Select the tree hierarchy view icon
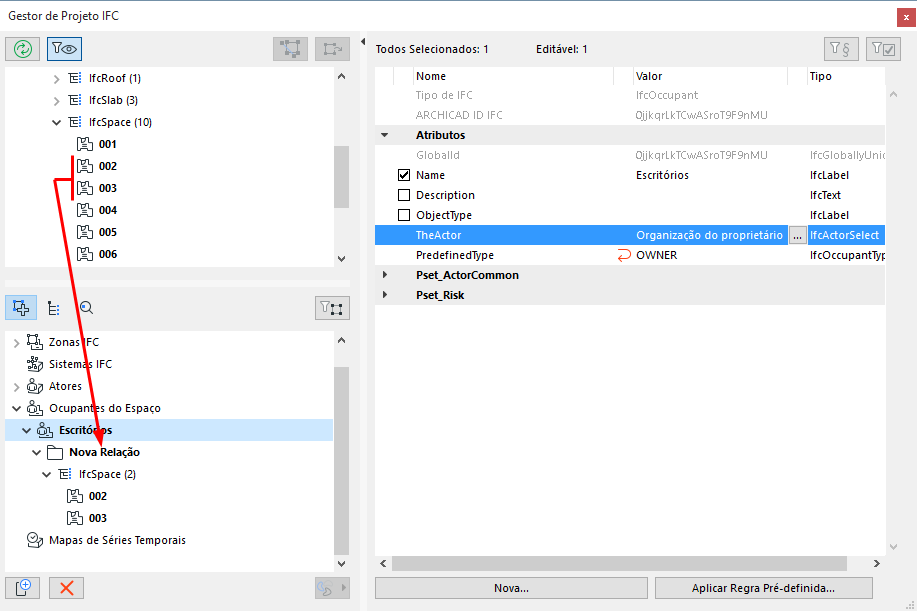 [54, 308]
